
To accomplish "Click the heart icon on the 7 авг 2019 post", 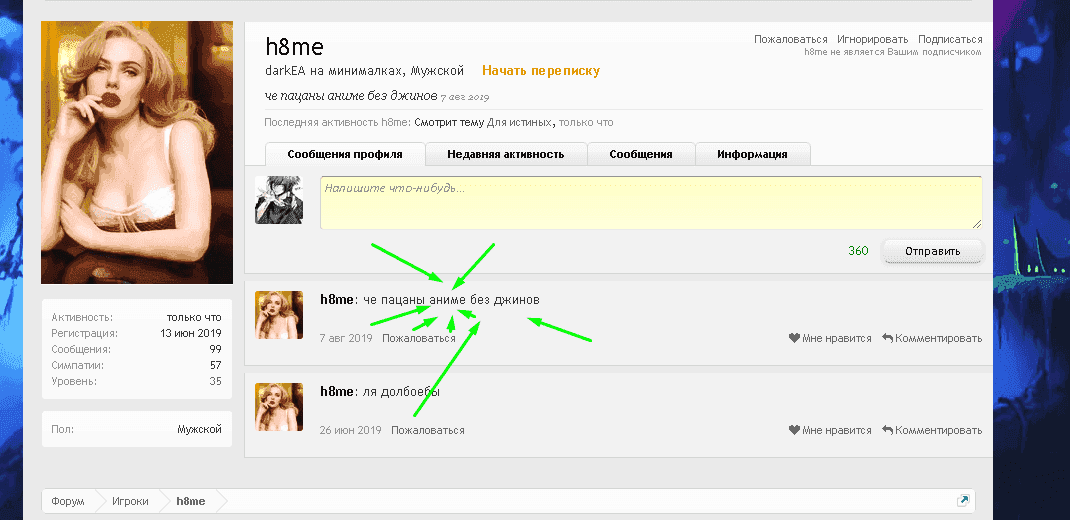I will [x=794, y=338].
